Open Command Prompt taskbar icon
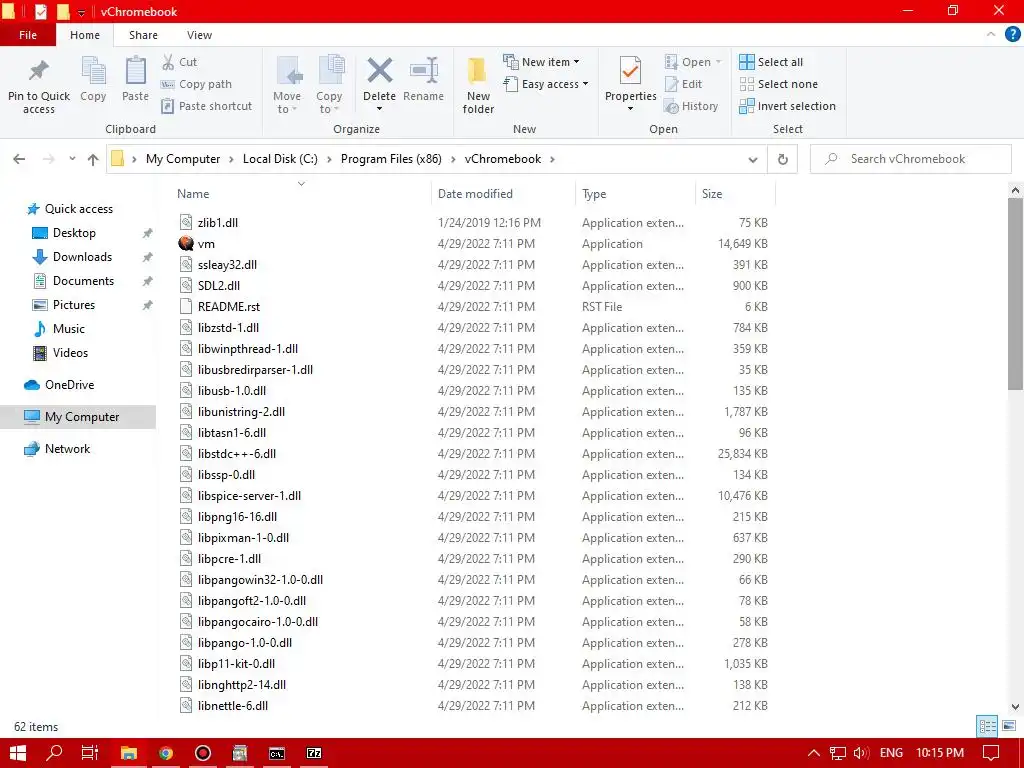Viewport: 1024px width, 768px height. coord(277,753)
